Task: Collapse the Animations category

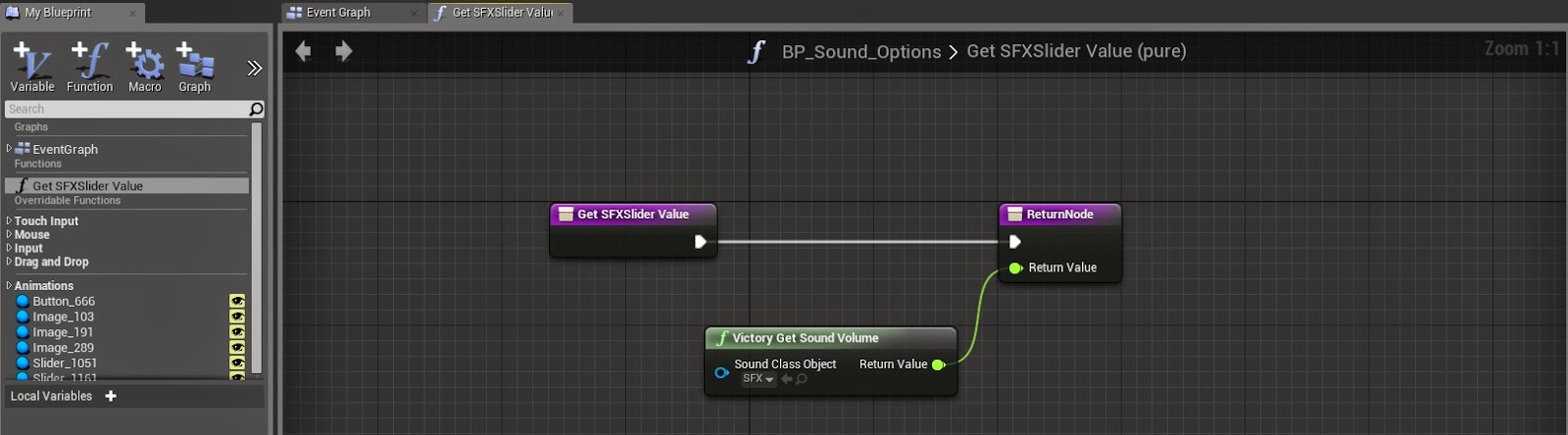Action: coord(9,286)
